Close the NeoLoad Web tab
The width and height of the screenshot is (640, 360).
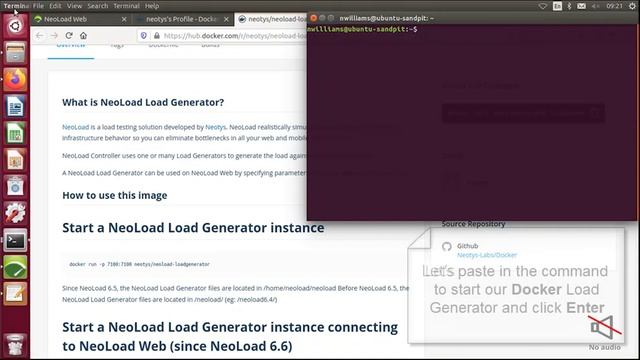click(124, 19)
